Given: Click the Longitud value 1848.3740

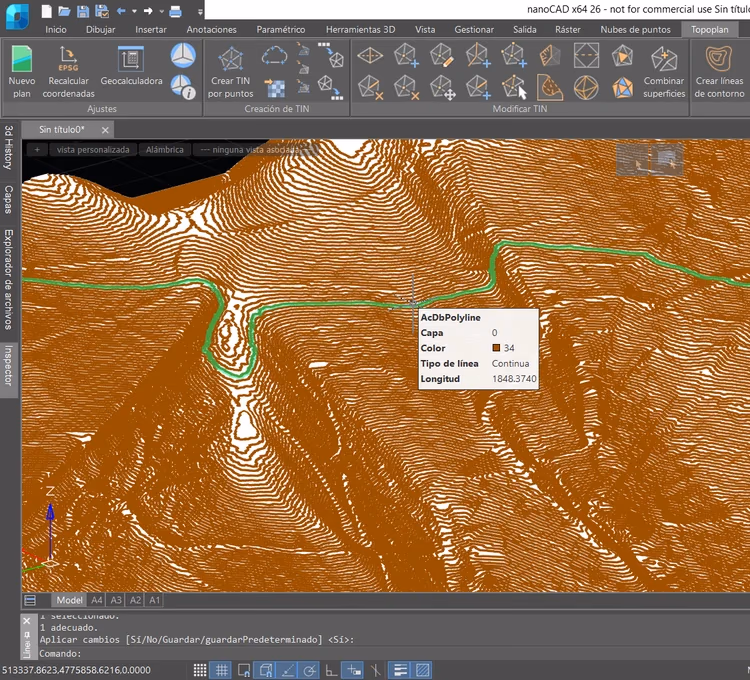Looking at the screenshot, I should 514,379.
